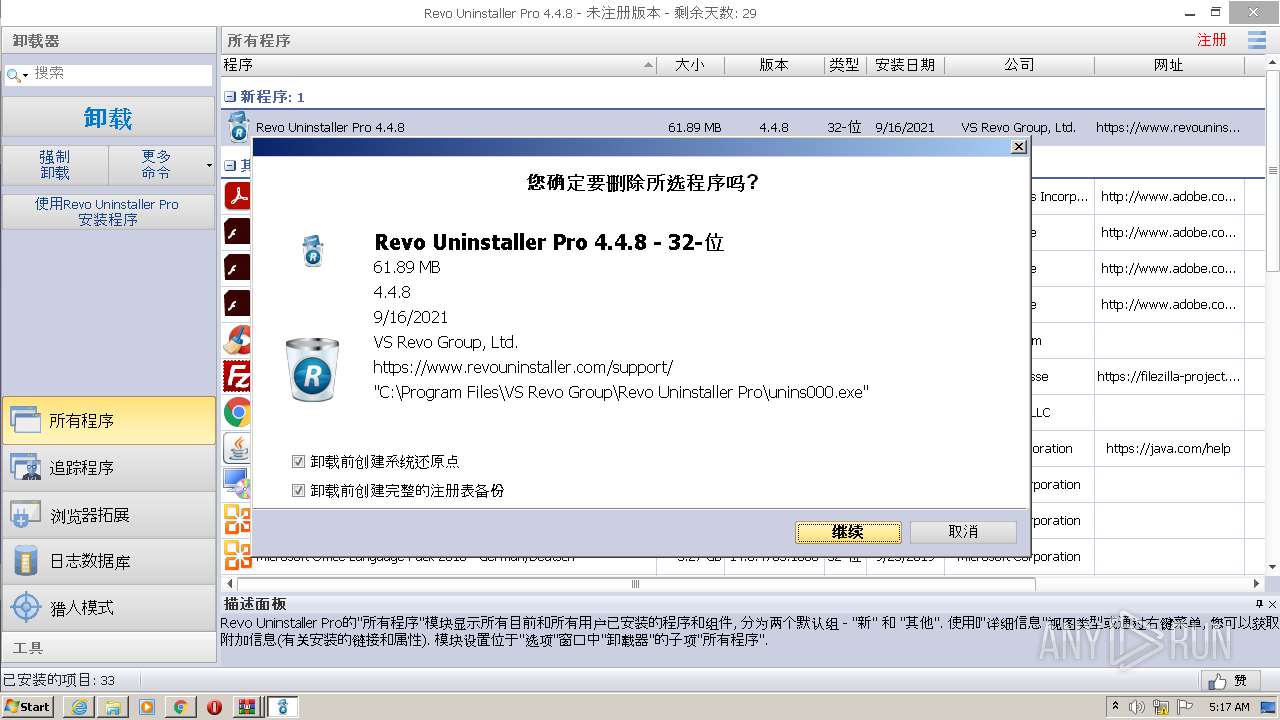
Task: Sort by the 安装日期 column header
Action: point(905,65)
